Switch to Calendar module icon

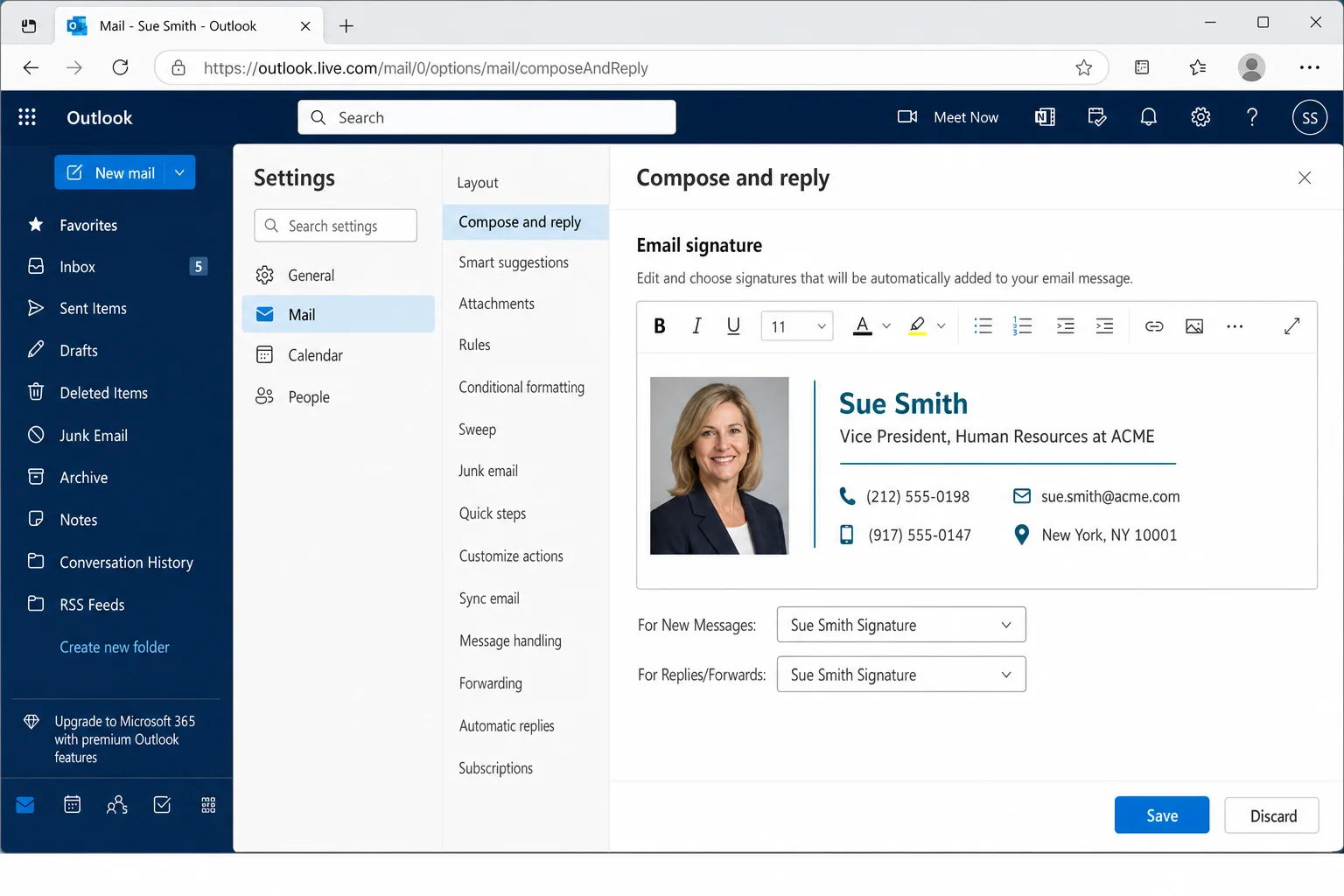(73, 805)
